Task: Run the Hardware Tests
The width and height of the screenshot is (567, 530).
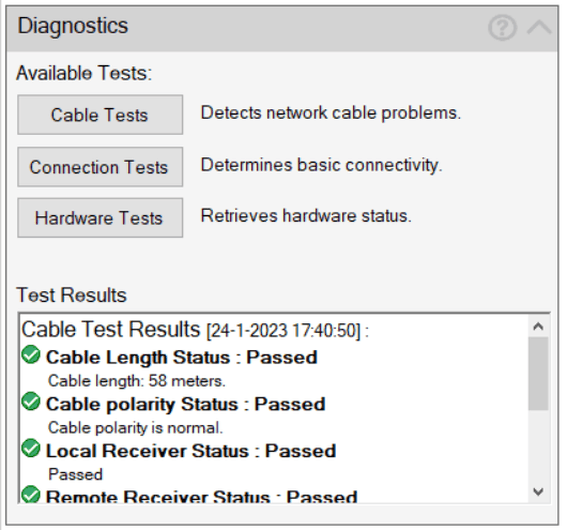Action: coord(100,218)
